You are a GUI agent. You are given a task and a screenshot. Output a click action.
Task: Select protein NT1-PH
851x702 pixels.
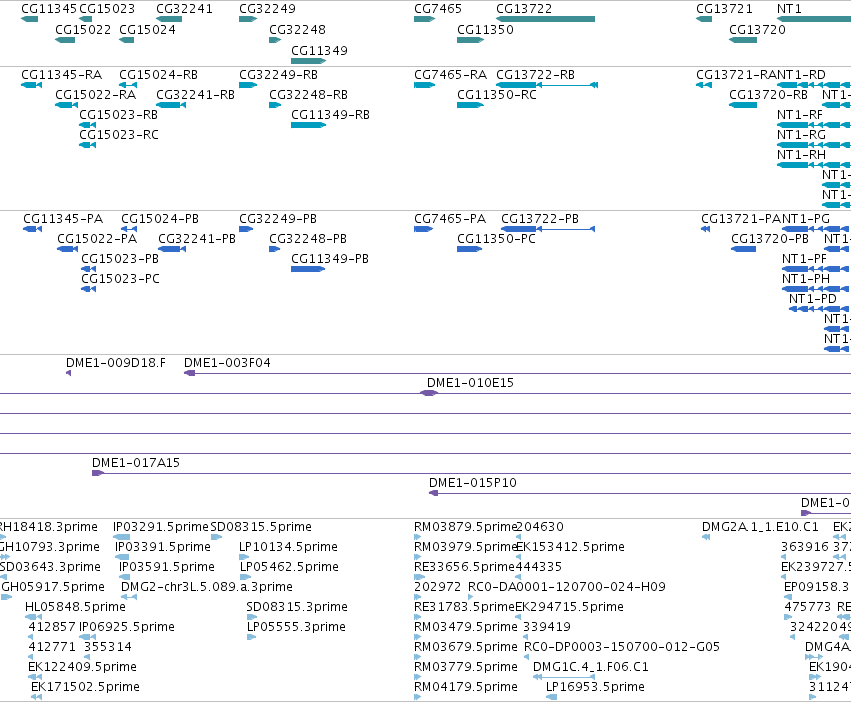pos(815,289)
